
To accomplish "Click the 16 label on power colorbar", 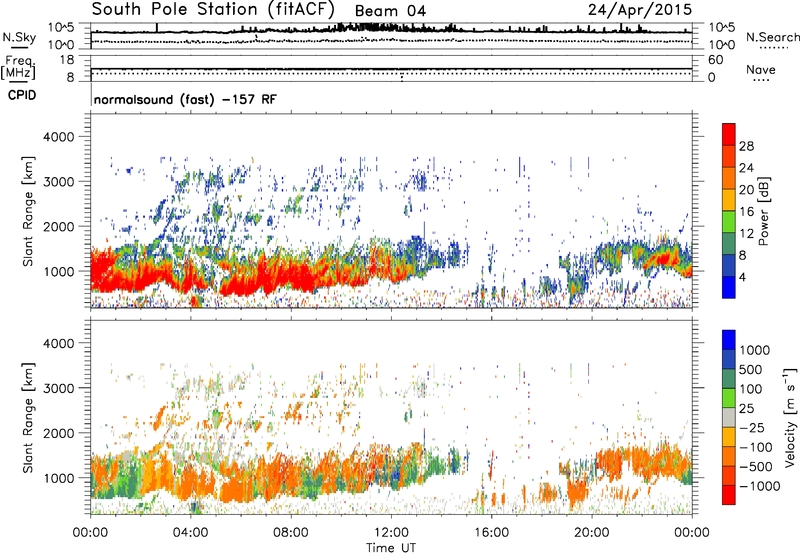I will click(746, 212).
